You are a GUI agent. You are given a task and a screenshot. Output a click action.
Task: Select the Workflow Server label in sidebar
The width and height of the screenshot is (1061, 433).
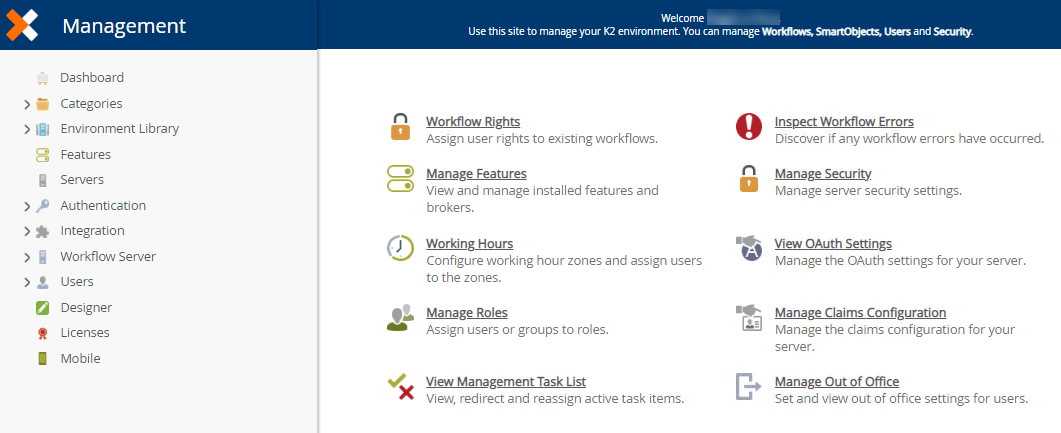pos(108,257)
